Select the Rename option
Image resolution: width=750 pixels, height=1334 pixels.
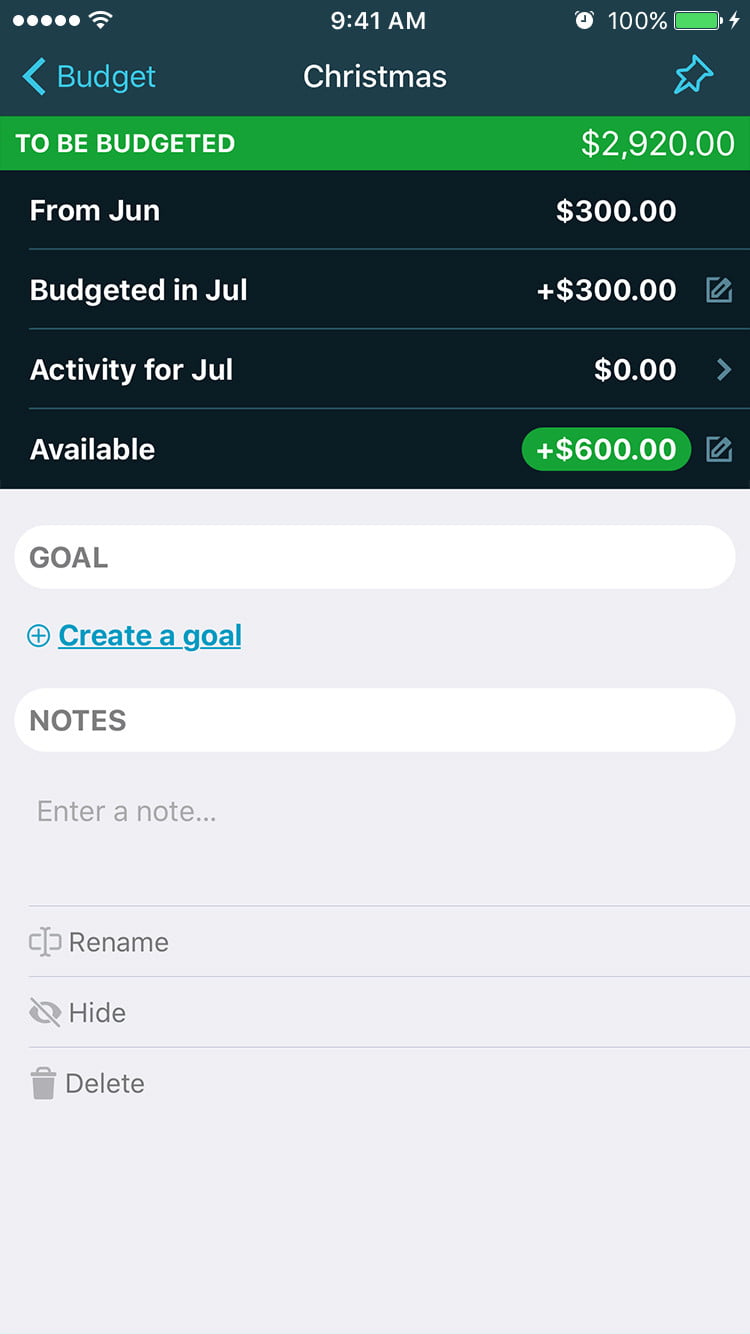click(x=118, y=942)
